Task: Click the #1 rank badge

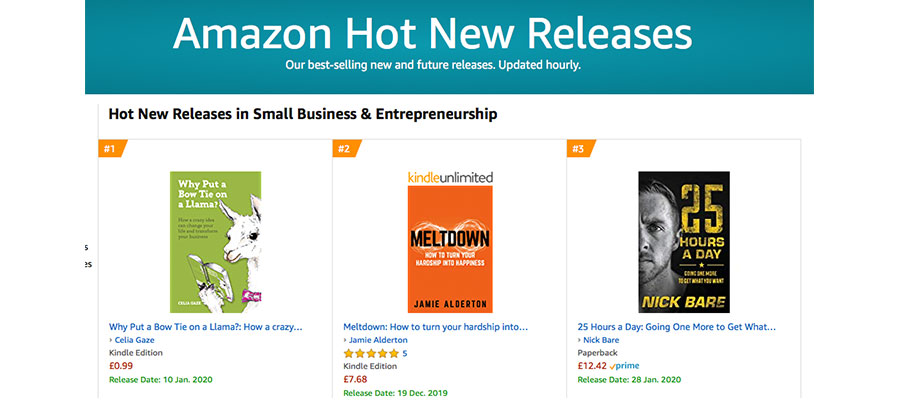Action: point(109,149)
